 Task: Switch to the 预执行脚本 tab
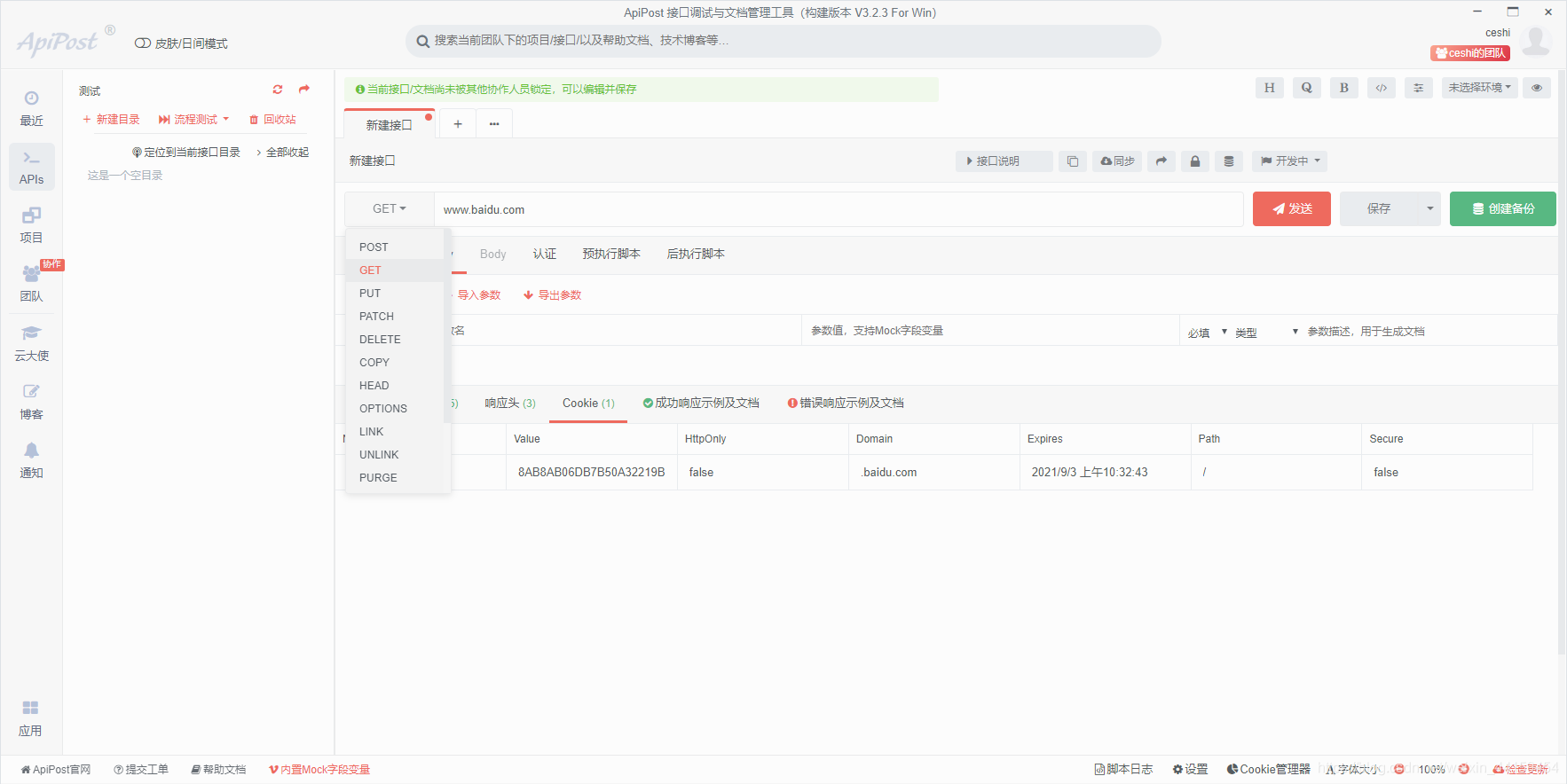click(x=611, y=255)
